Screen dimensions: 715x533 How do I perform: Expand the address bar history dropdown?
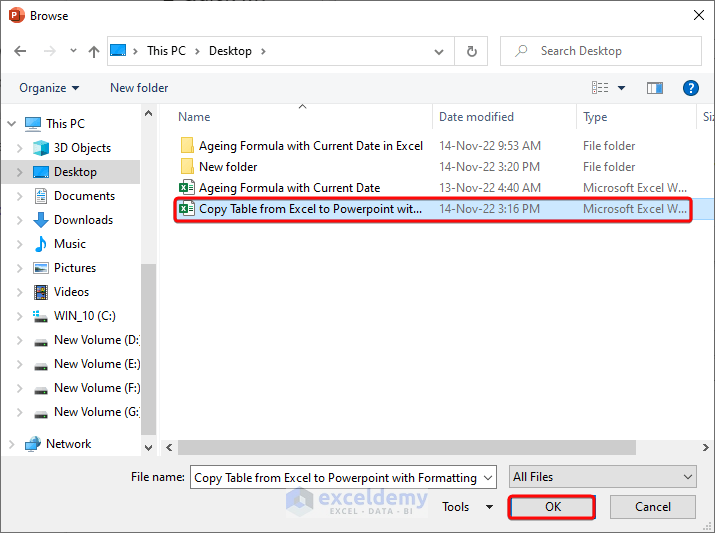(x=439, y=52)
